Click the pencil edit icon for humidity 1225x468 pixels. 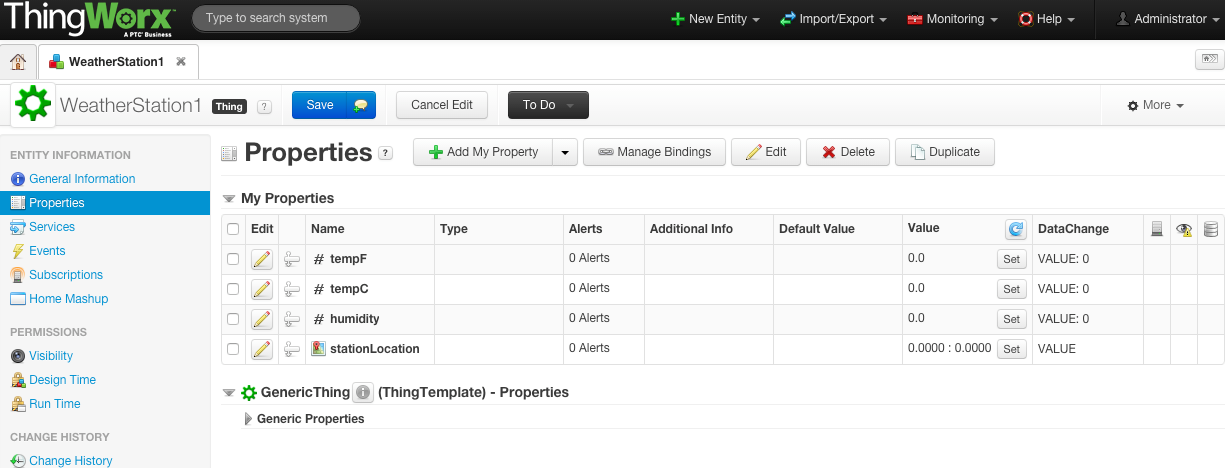click(x=261, y=319)
